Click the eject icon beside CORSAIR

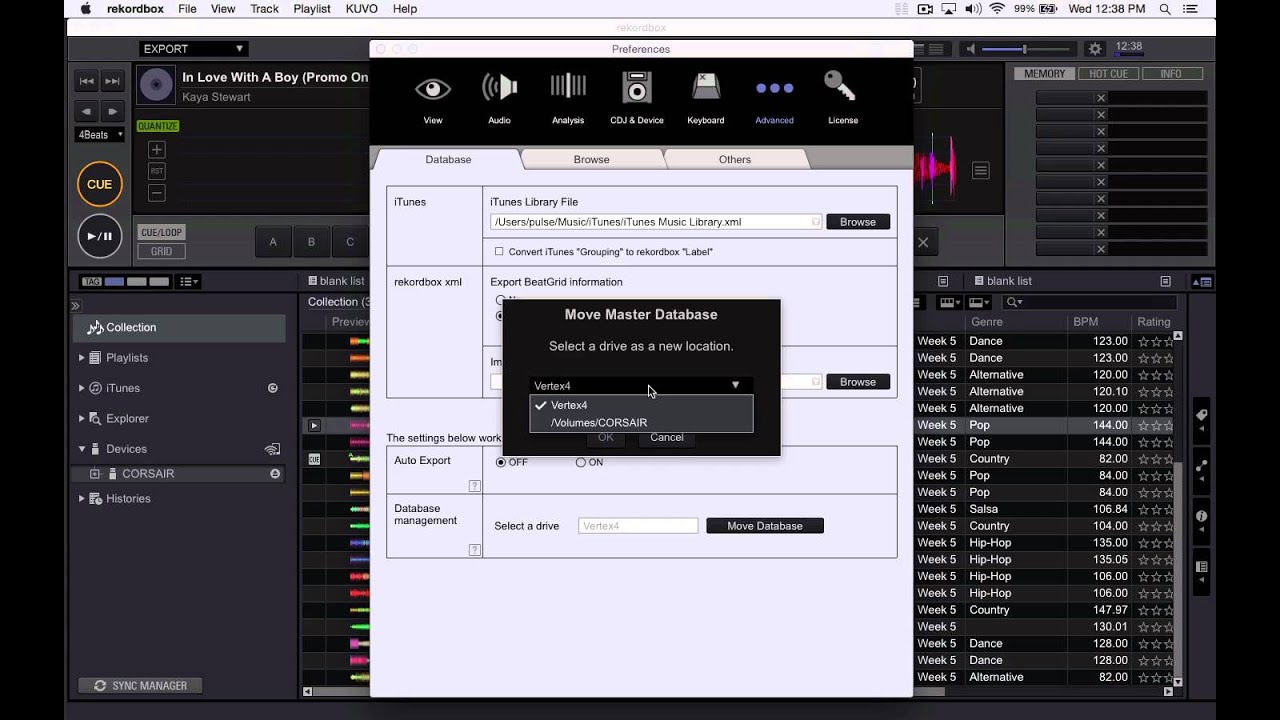click(275, 474)
